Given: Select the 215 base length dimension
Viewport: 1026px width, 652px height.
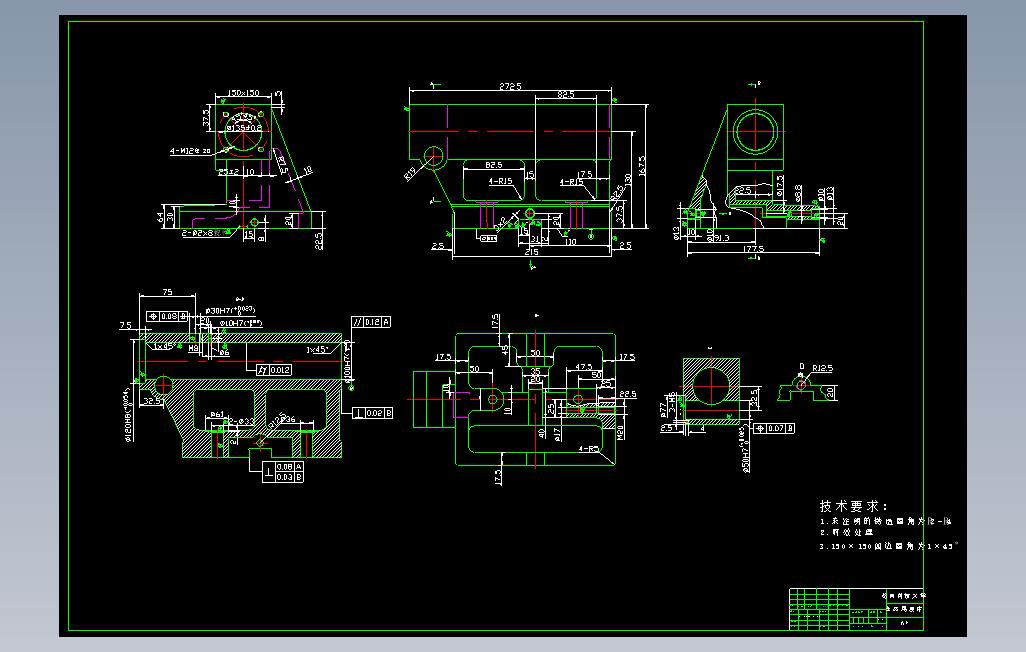Looking at the screenshot, I should 531,252.
